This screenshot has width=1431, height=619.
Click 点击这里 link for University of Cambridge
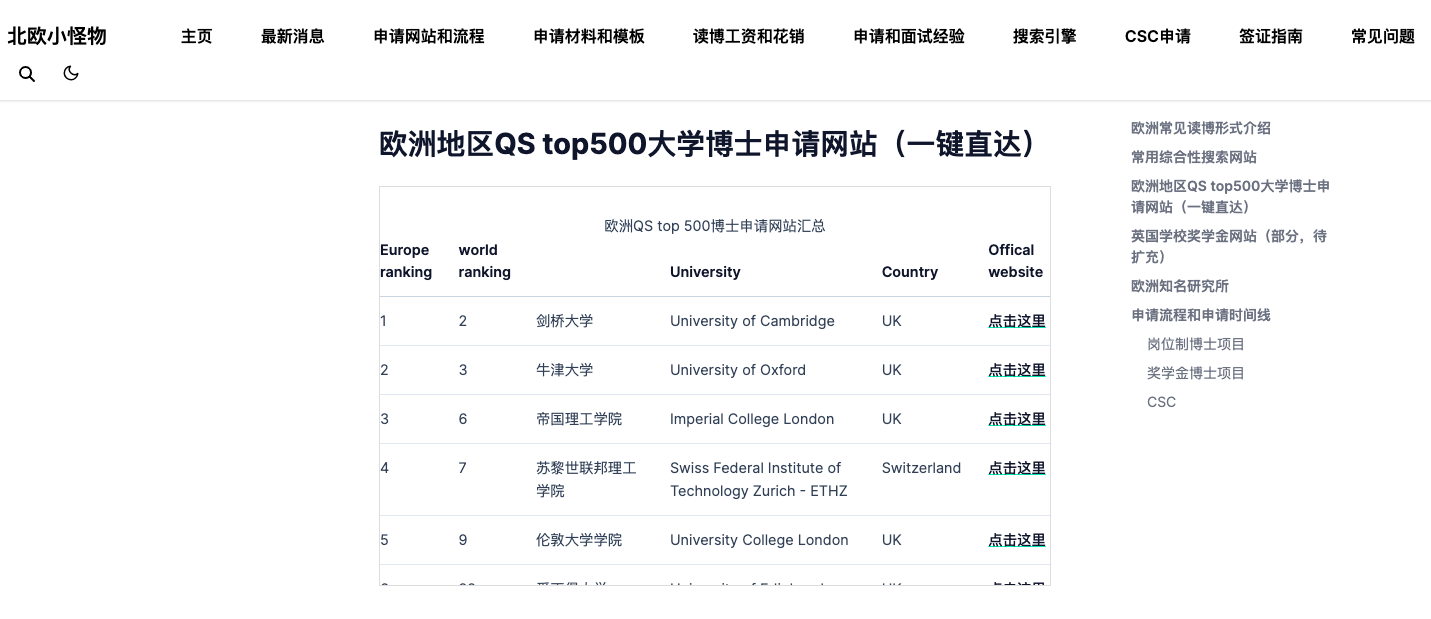pyautogui.click(x=1017, y=321)
